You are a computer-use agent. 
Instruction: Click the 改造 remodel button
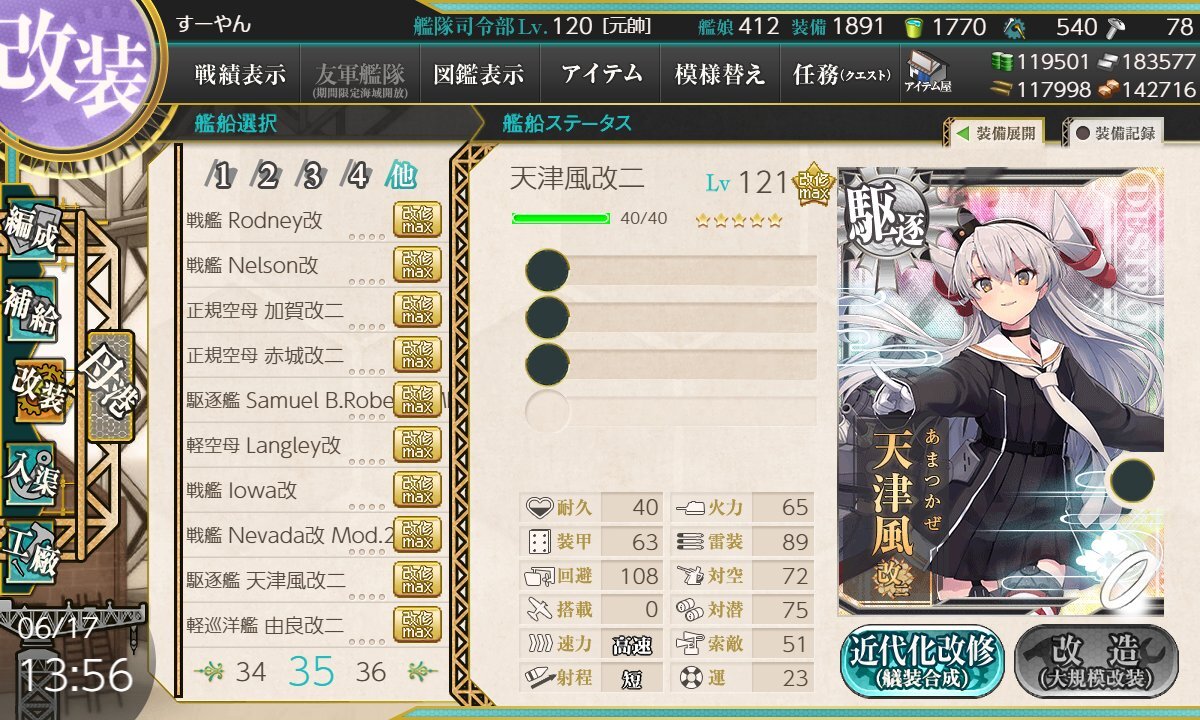coord(1095,662)
